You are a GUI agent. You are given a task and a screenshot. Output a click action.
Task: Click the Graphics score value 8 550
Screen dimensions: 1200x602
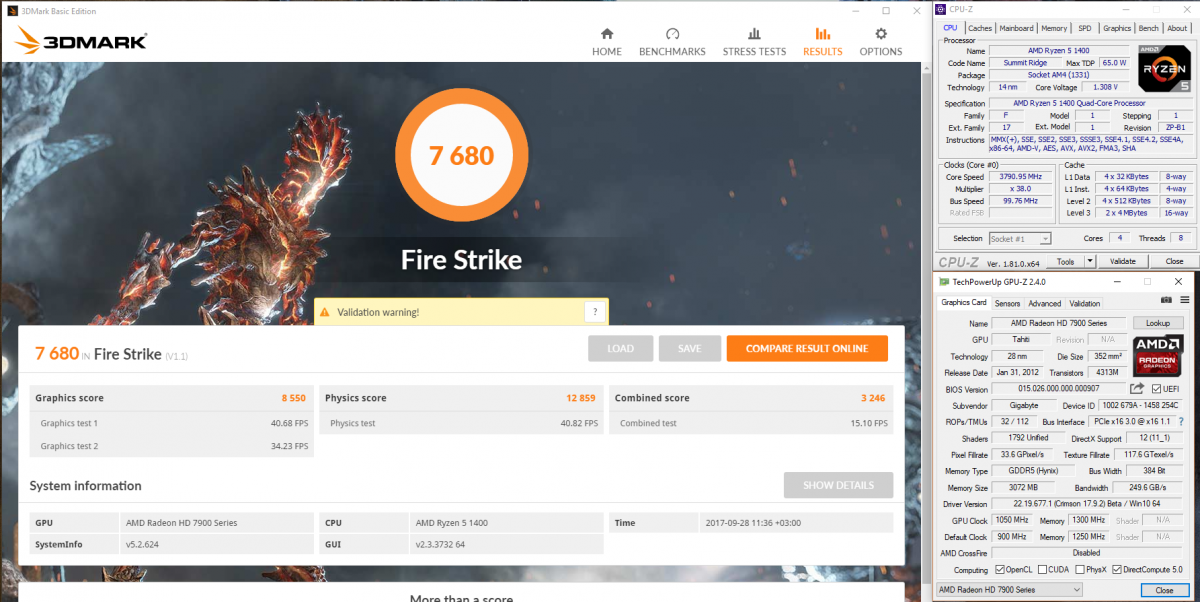pyautogui.click(x=293, y=398)
